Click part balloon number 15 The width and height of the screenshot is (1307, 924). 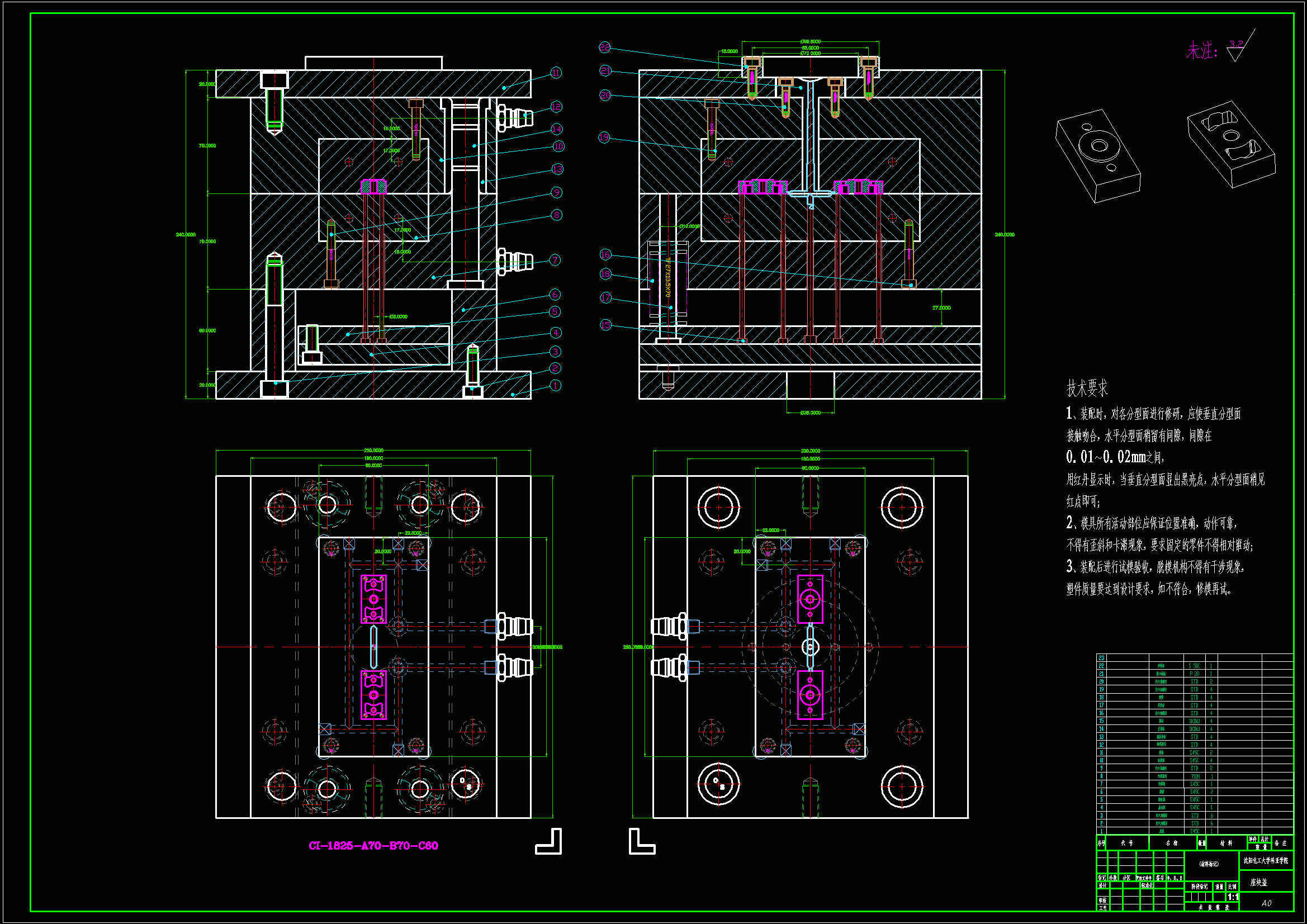(605, 325)
